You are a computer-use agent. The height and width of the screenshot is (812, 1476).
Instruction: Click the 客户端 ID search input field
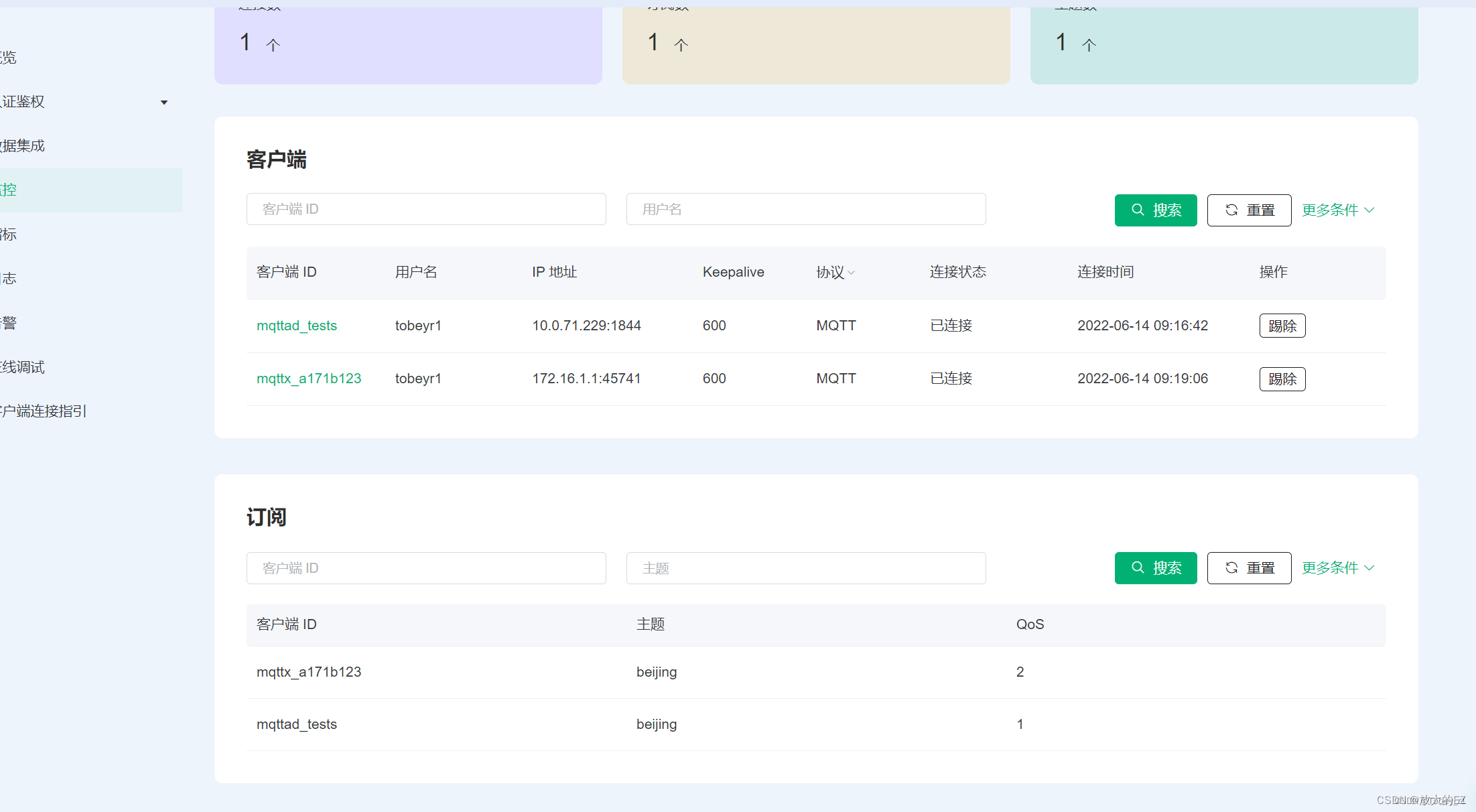(426, 209)
